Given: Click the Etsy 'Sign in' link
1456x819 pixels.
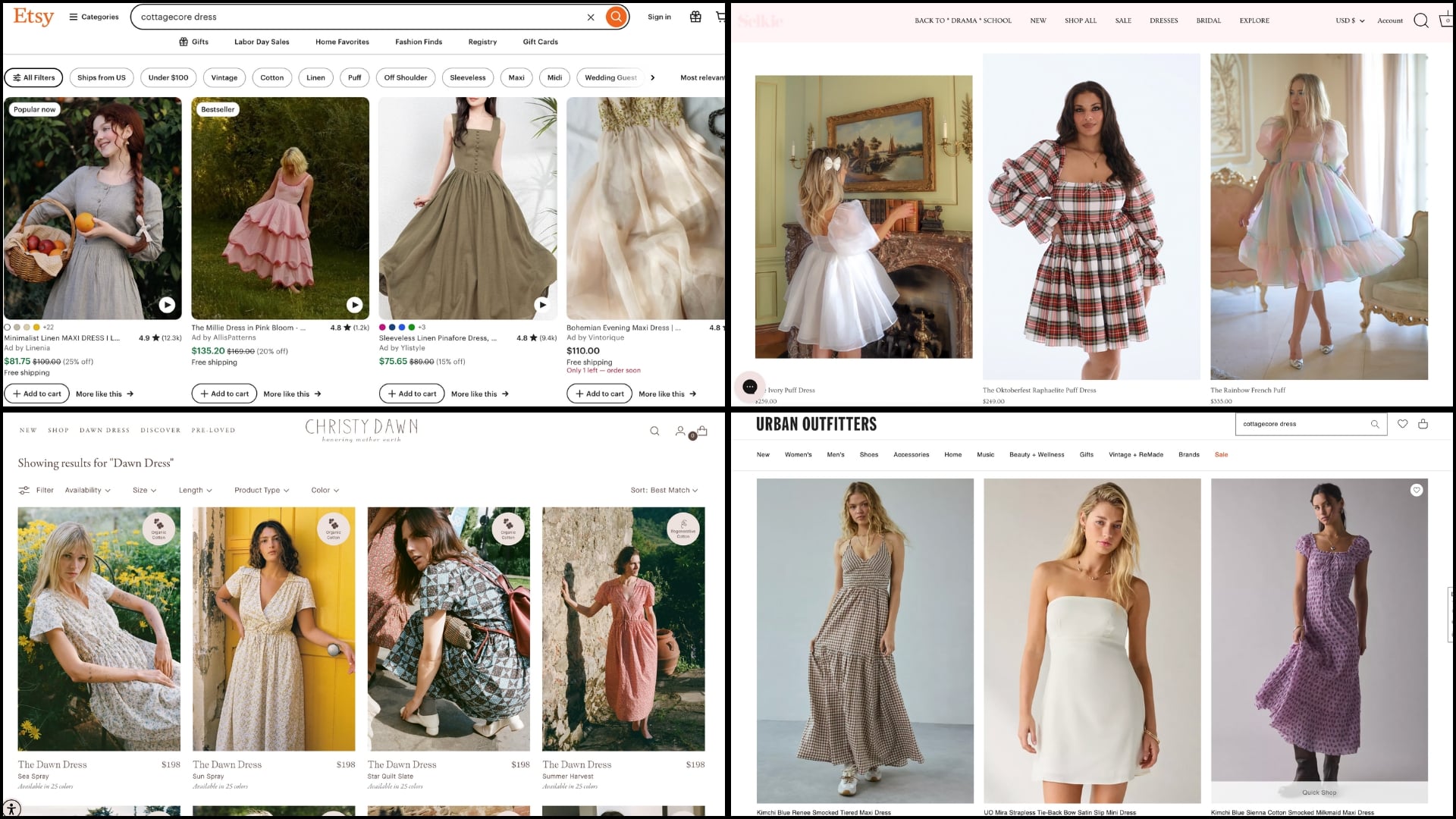Looking at the screenshot, I should click(659, 17).
